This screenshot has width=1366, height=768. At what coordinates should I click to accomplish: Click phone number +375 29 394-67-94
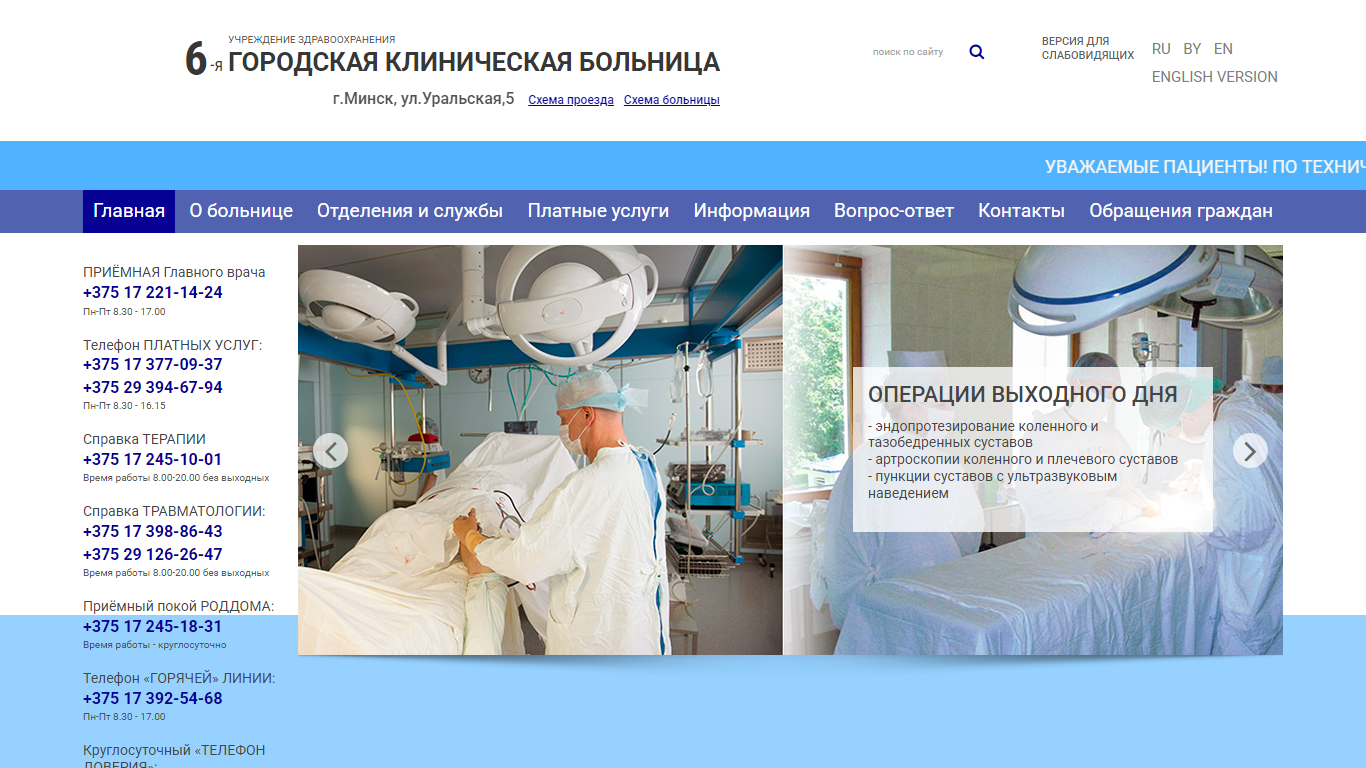point(153,388)
